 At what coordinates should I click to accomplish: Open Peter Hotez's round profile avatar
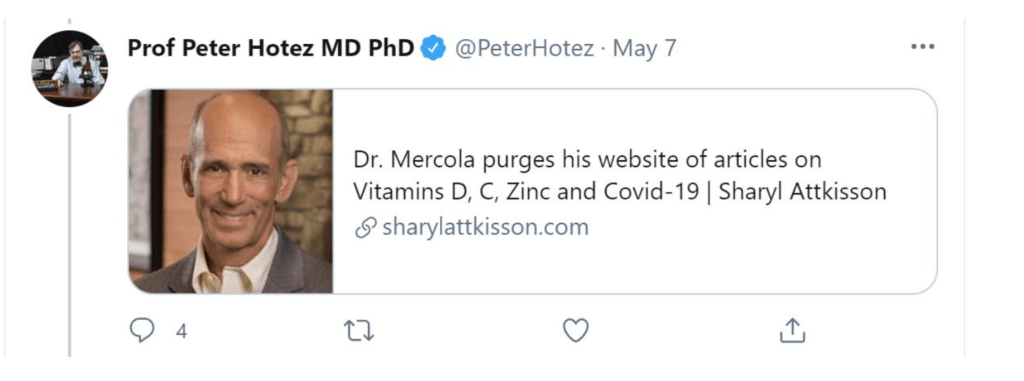[x=70, y=69]
